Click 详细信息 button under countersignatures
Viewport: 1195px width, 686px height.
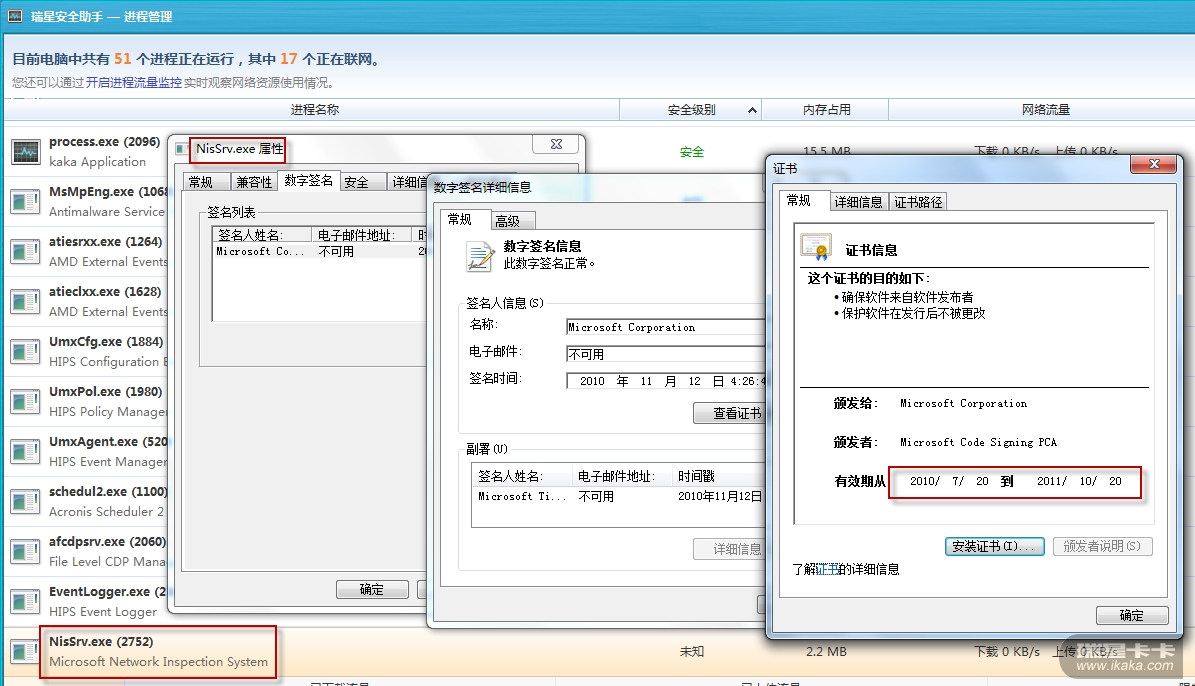click(729, 549)
